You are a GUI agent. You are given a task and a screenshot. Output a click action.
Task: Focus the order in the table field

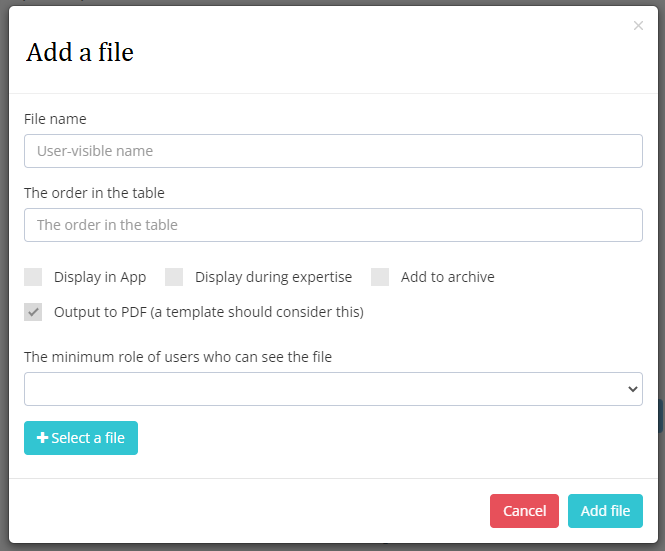click(333, 225)
